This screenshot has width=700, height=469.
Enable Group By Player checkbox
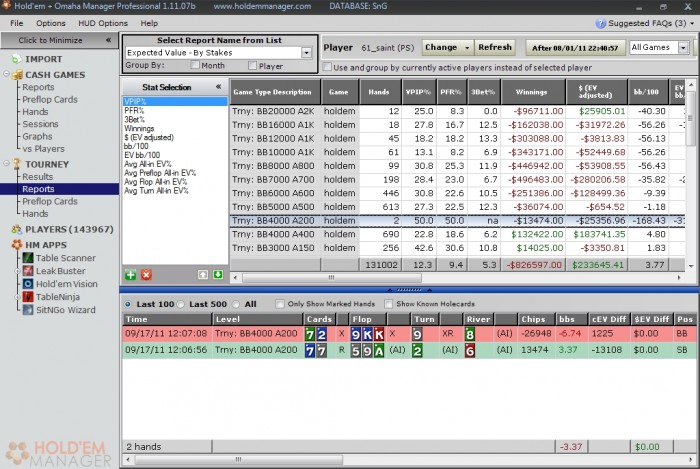click(x=253, y=66)
